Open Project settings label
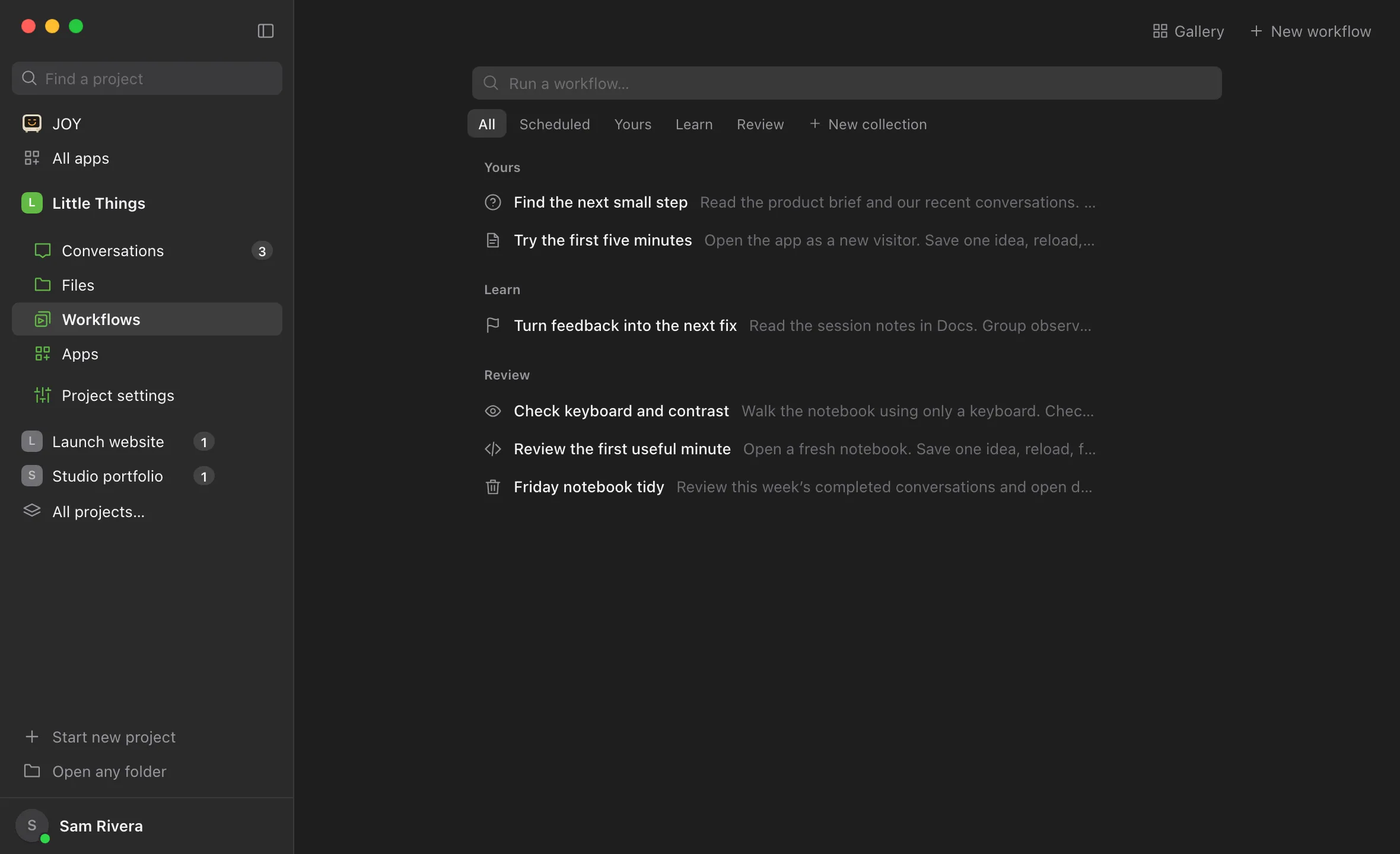 pyautogui.click(x=118, y=396)
